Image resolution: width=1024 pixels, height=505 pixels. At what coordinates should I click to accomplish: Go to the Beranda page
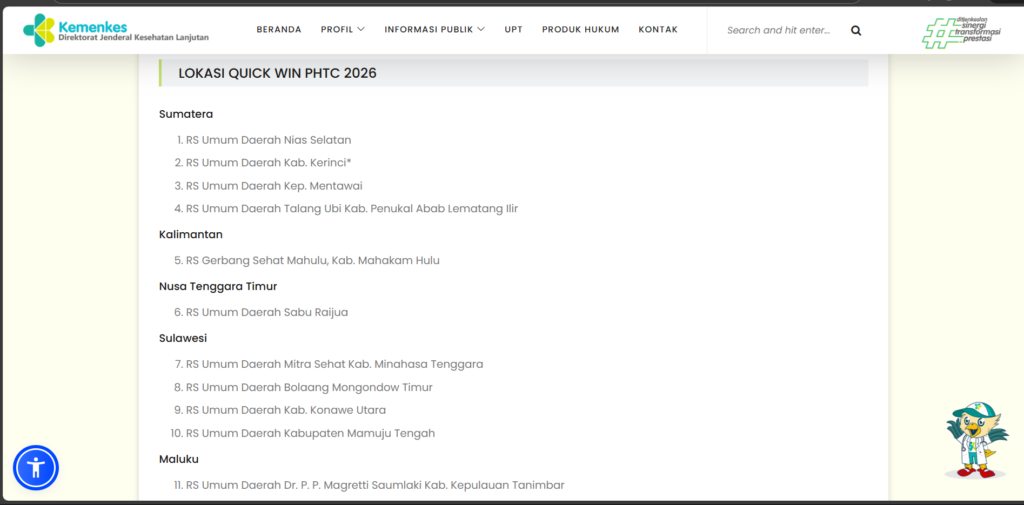click(x=278, y=30)
